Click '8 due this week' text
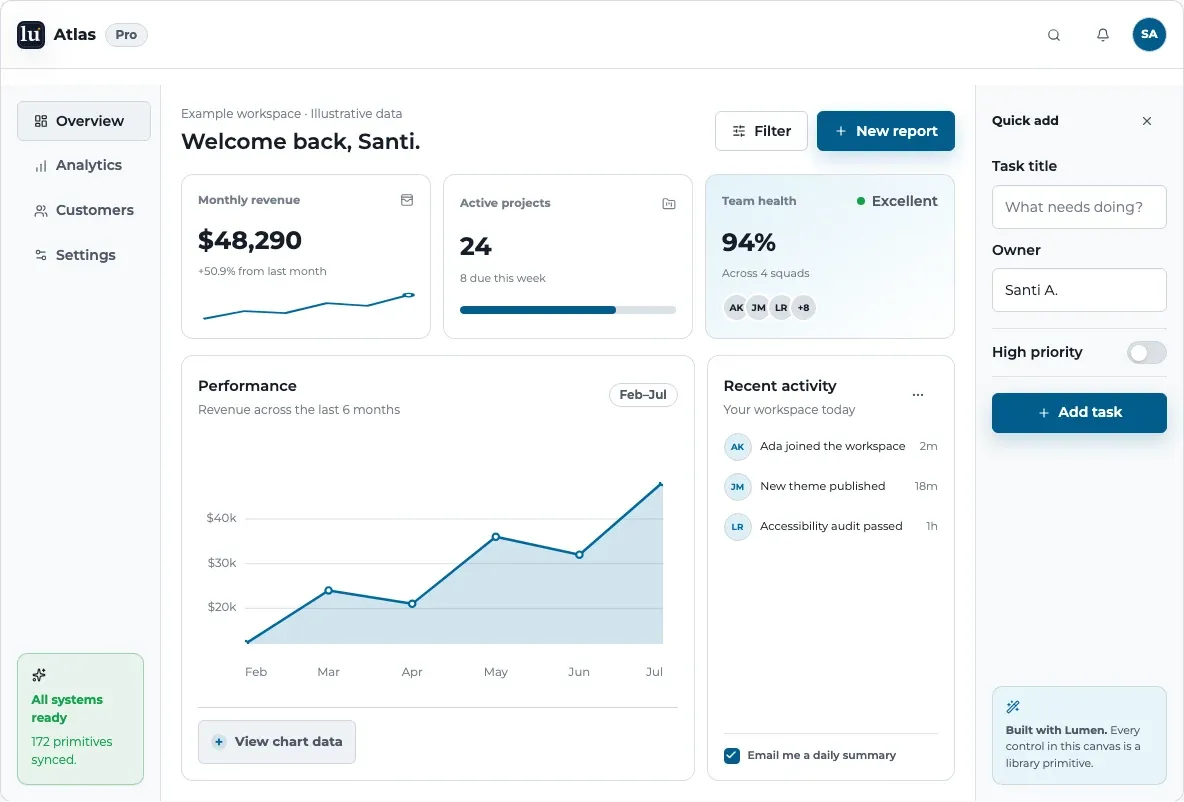This screenshot has width=1184, height=802. (x=502, y=279)
